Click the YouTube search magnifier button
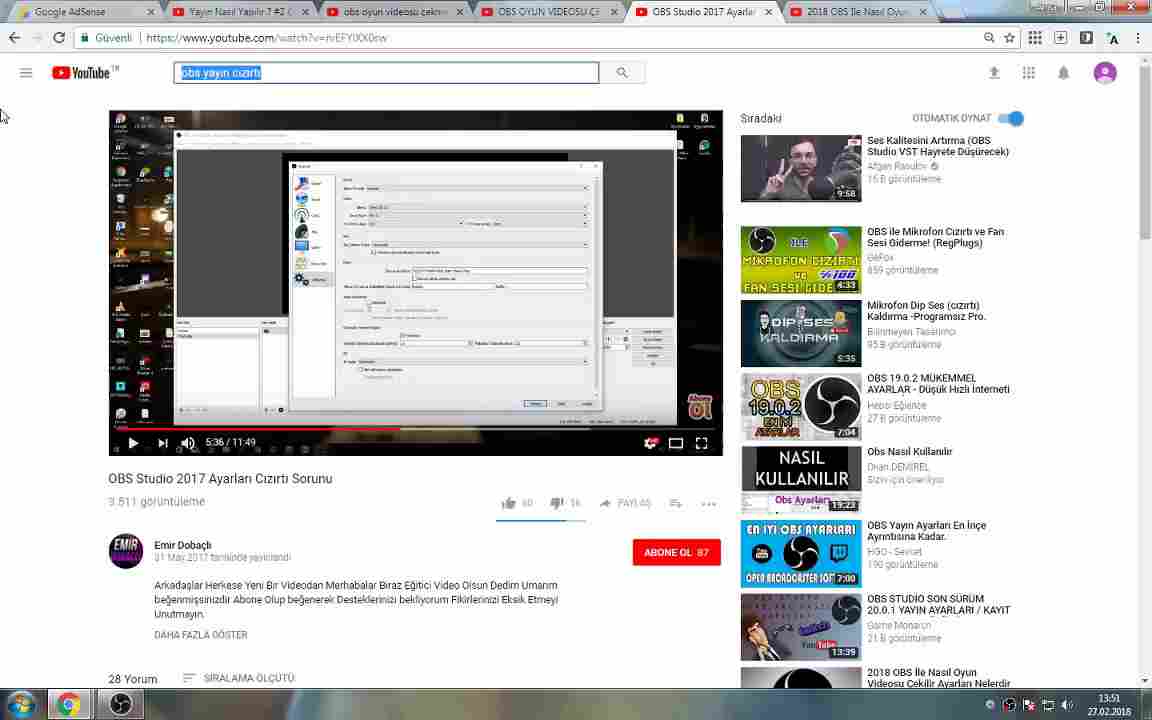1152x720 pixels. 622,73
